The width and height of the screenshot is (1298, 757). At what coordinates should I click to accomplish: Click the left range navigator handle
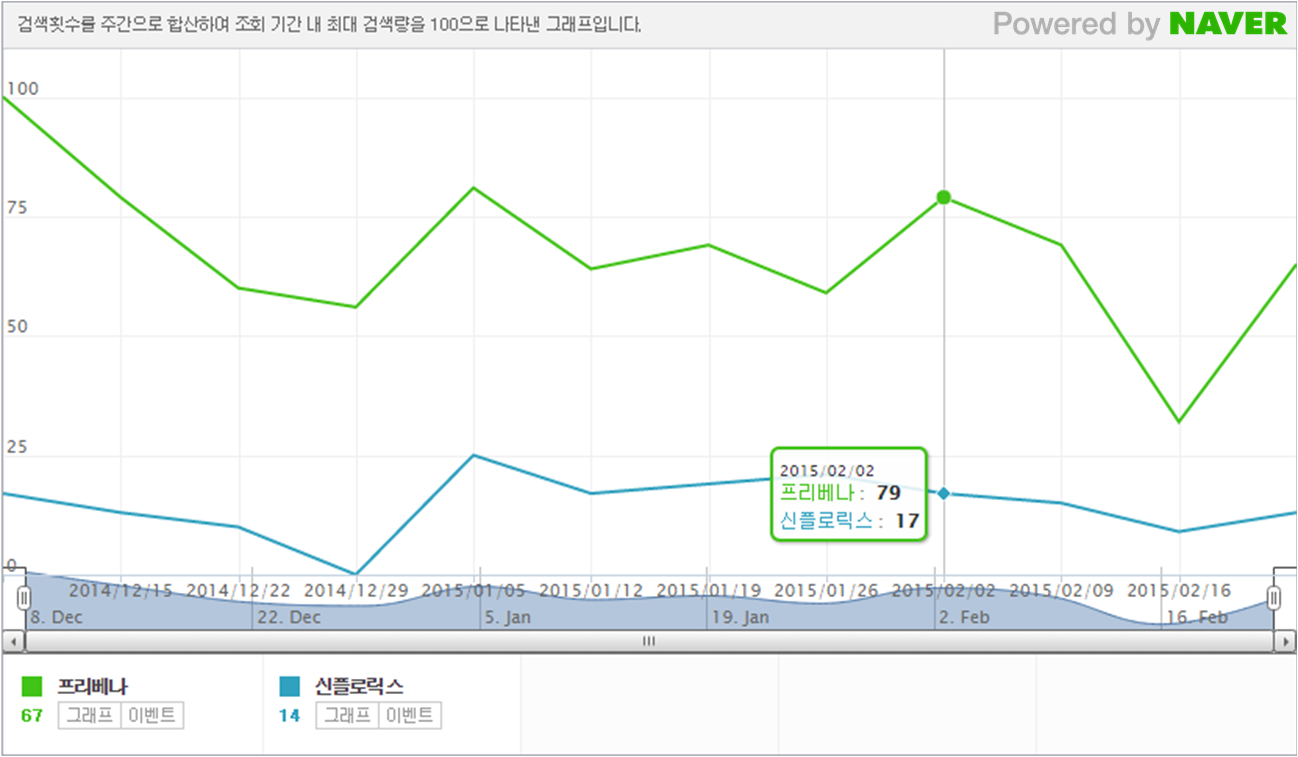(x=24, y=598)
